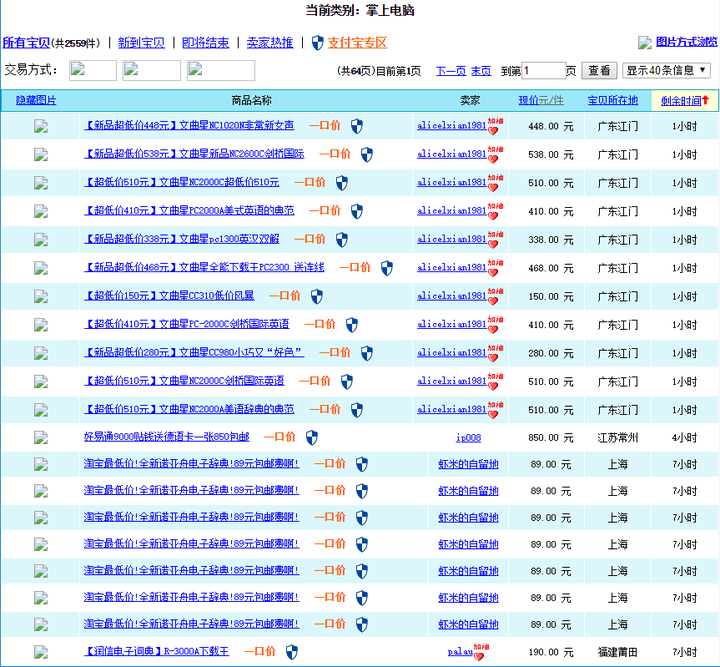Switch to the 新到宝贝 tab
This screenshot has width=720, height=667.
point(141,43)
